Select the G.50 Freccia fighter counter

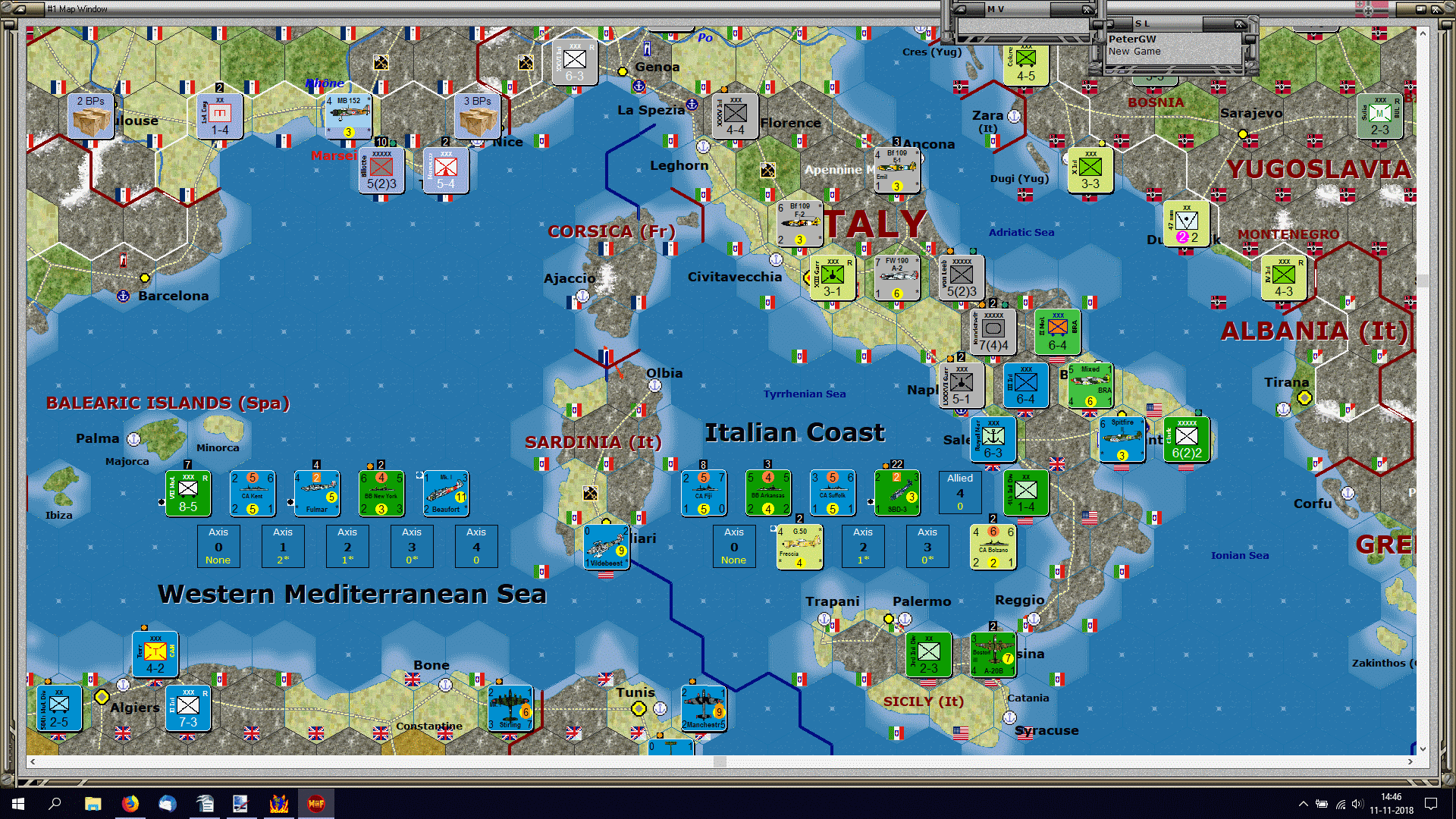tap(799, 546)
